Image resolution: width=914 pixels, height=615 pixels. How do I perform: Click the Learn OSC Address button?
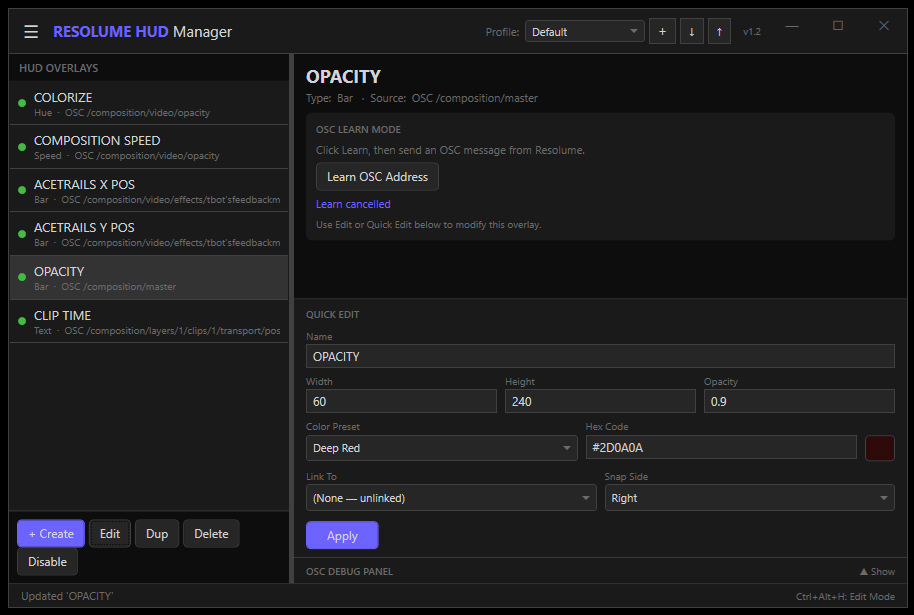(x=377, y=177)
